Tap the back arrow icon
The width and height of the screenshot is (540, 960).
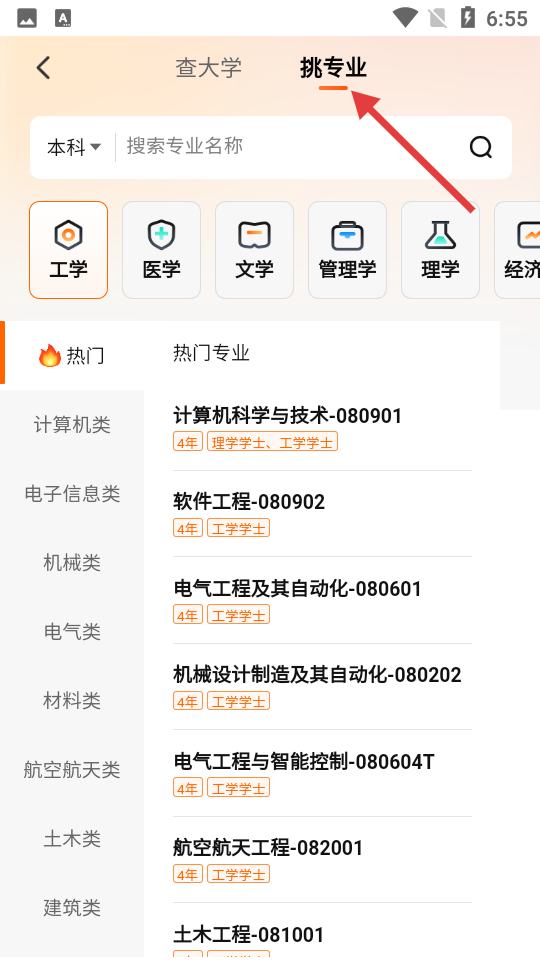coord(43,68)
